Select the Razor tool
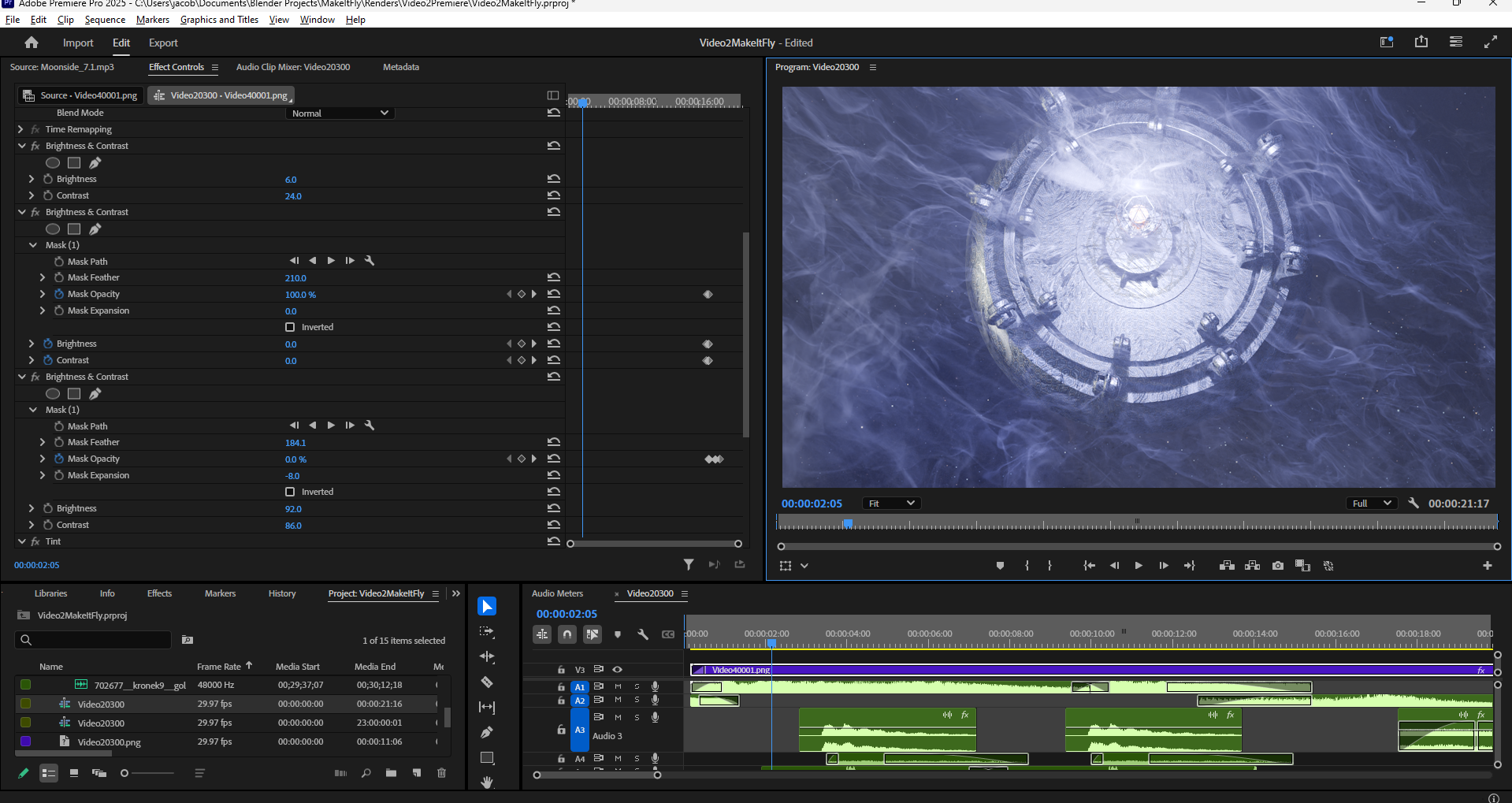The image size is (1512, 803). (487, 682)
